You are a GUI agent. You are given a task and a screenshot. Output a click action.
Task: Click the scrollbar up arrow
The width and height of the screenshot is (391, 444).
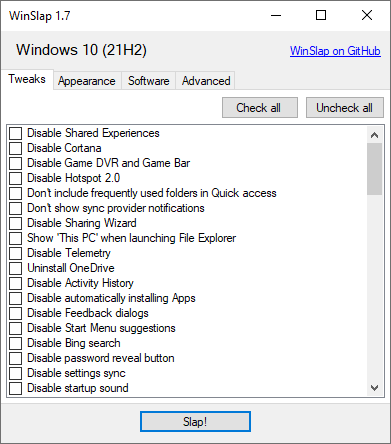[374, 135]
